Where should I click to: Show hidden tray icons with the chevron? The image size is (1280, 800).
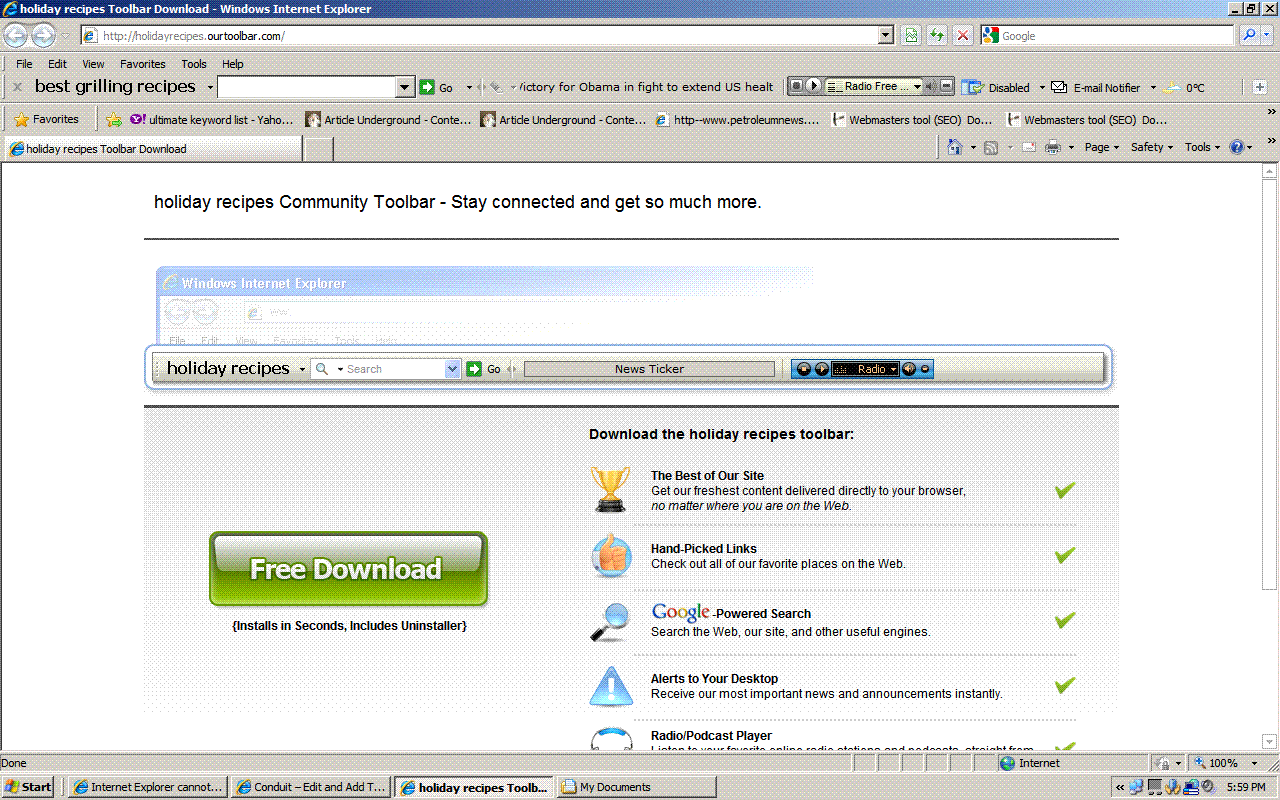click(x=1120, y=788)
